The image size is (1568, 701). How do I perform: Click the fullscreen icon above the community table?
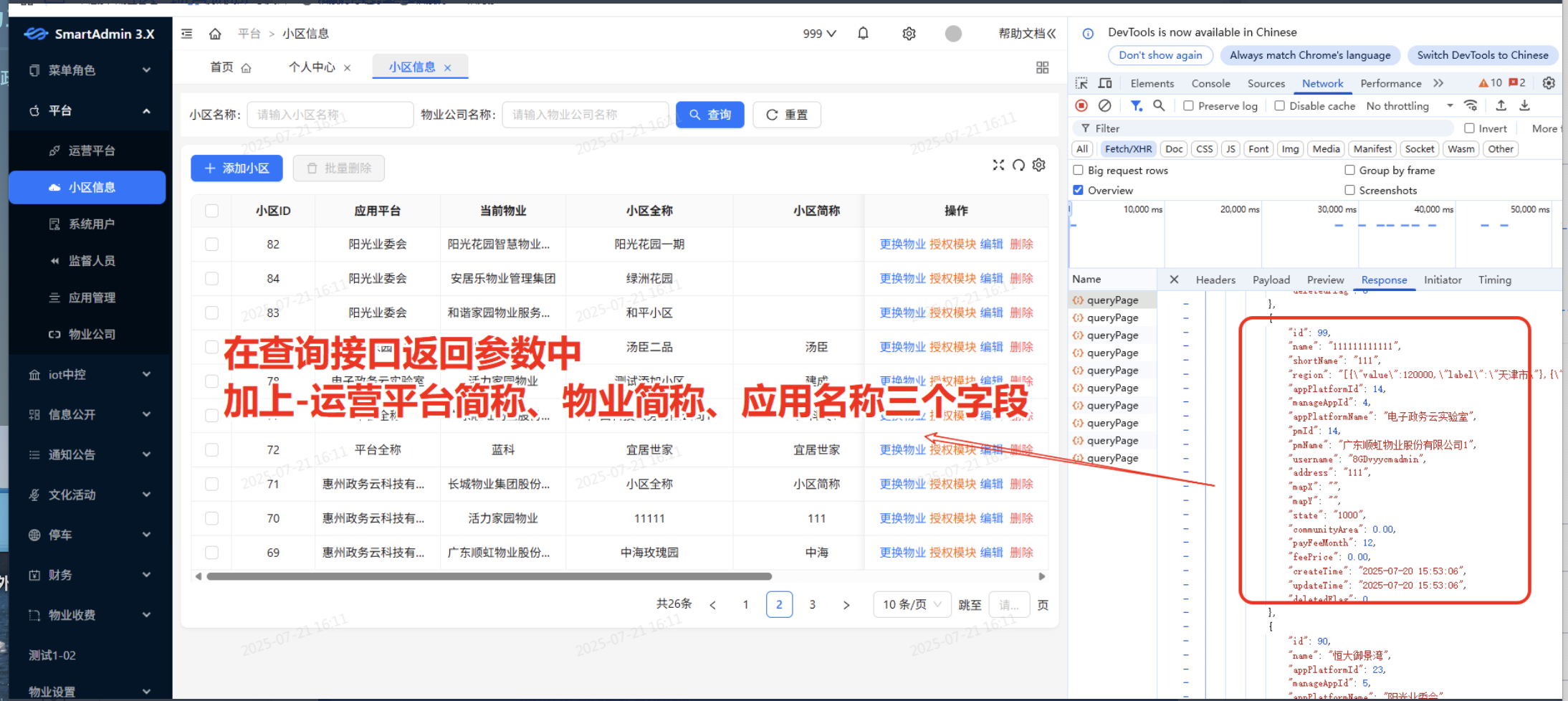[x=998, y=165]
